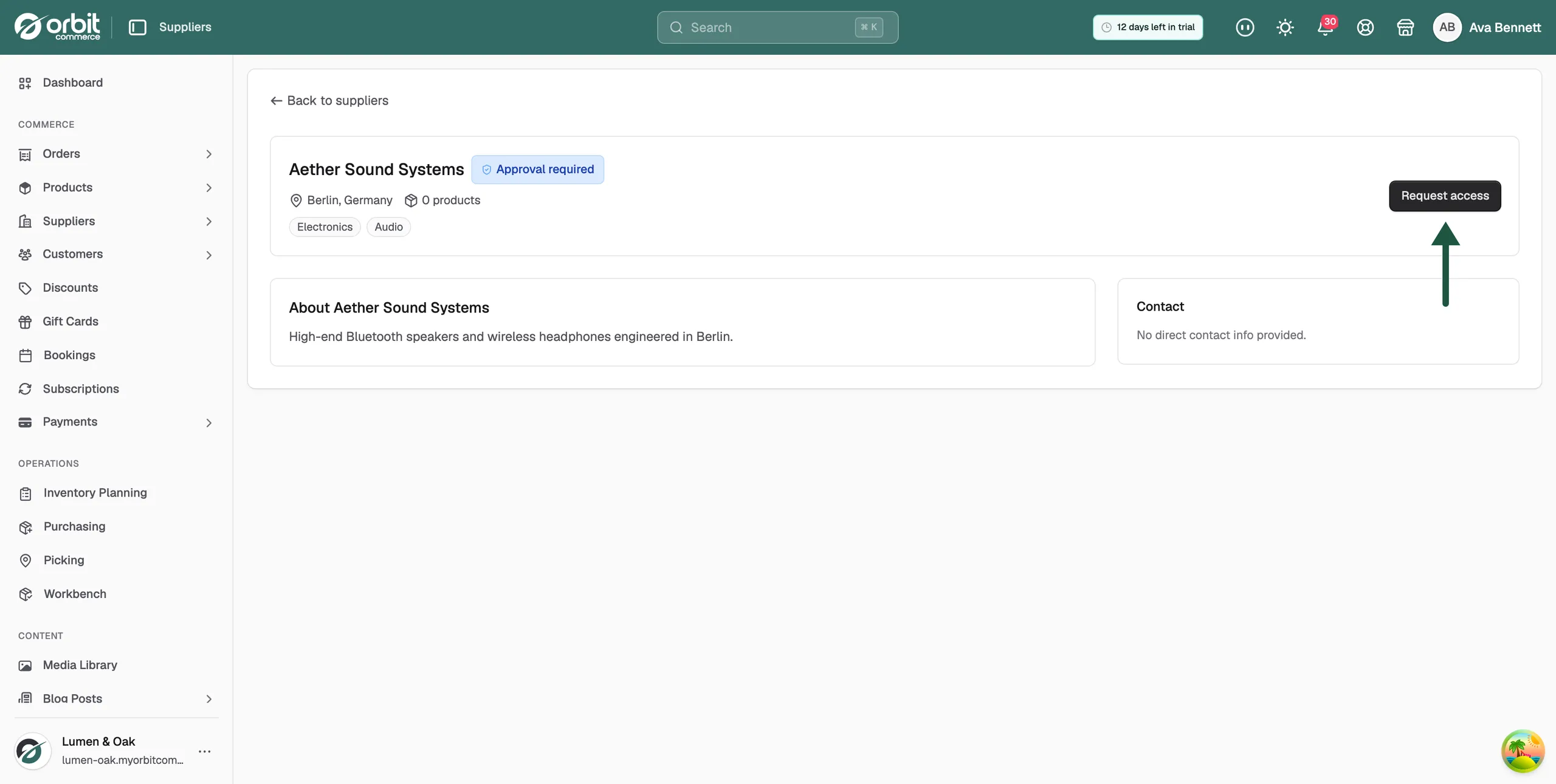Open the help lifebuoy icon
The width and height of the screenshot is (1556, 784).
tap(1365, 27)
